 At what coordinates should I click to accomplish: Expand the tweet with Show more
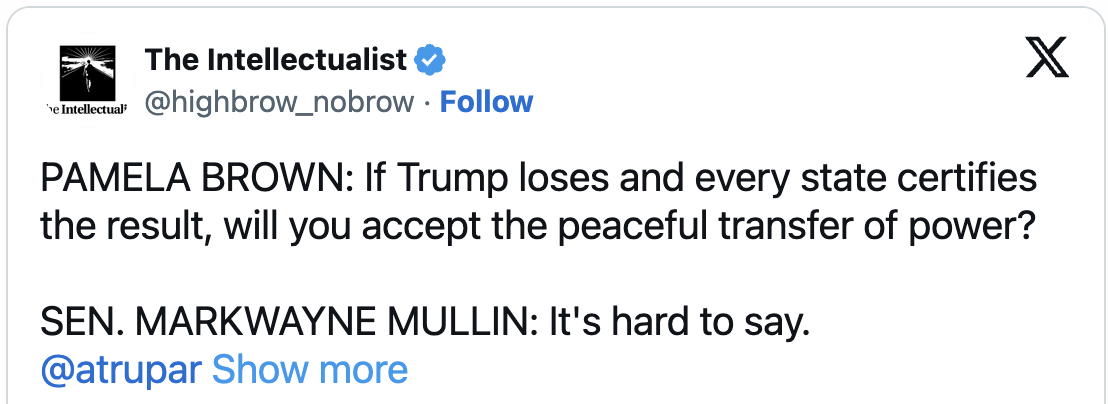[x=310, y=369]
